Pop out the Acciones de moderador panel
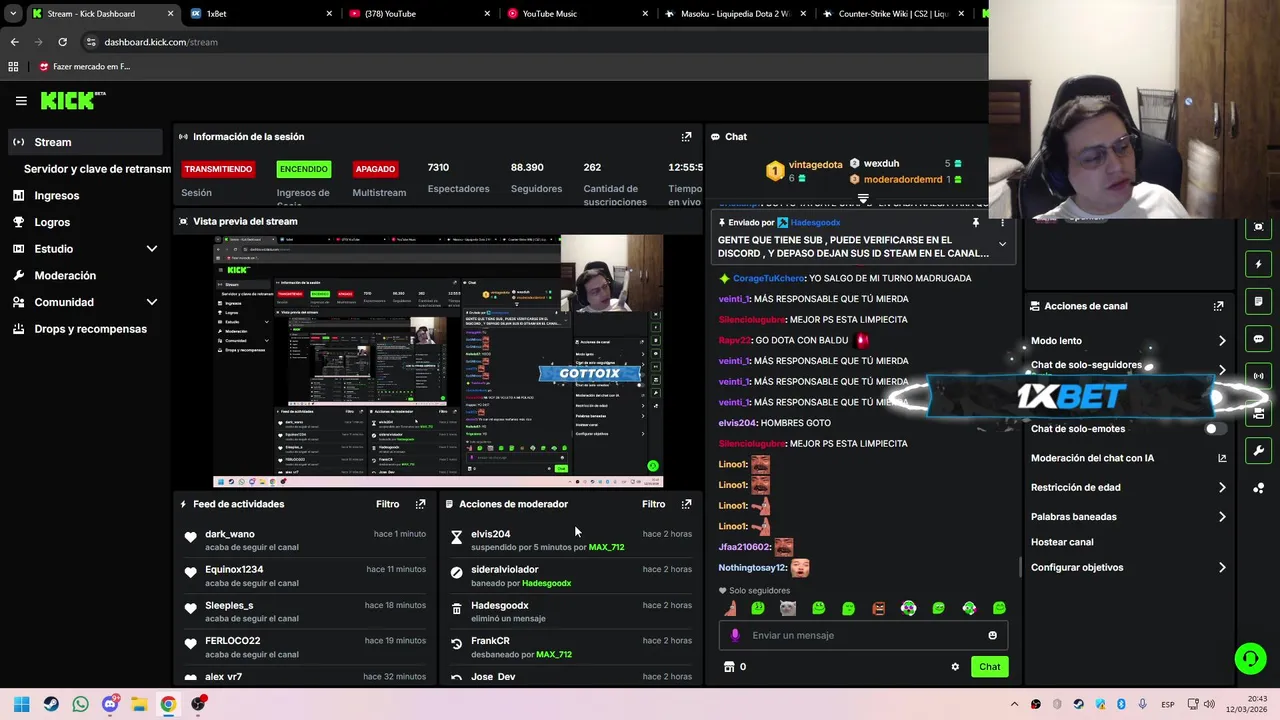This screenshot has width=1280, height=720. (686, 504)
